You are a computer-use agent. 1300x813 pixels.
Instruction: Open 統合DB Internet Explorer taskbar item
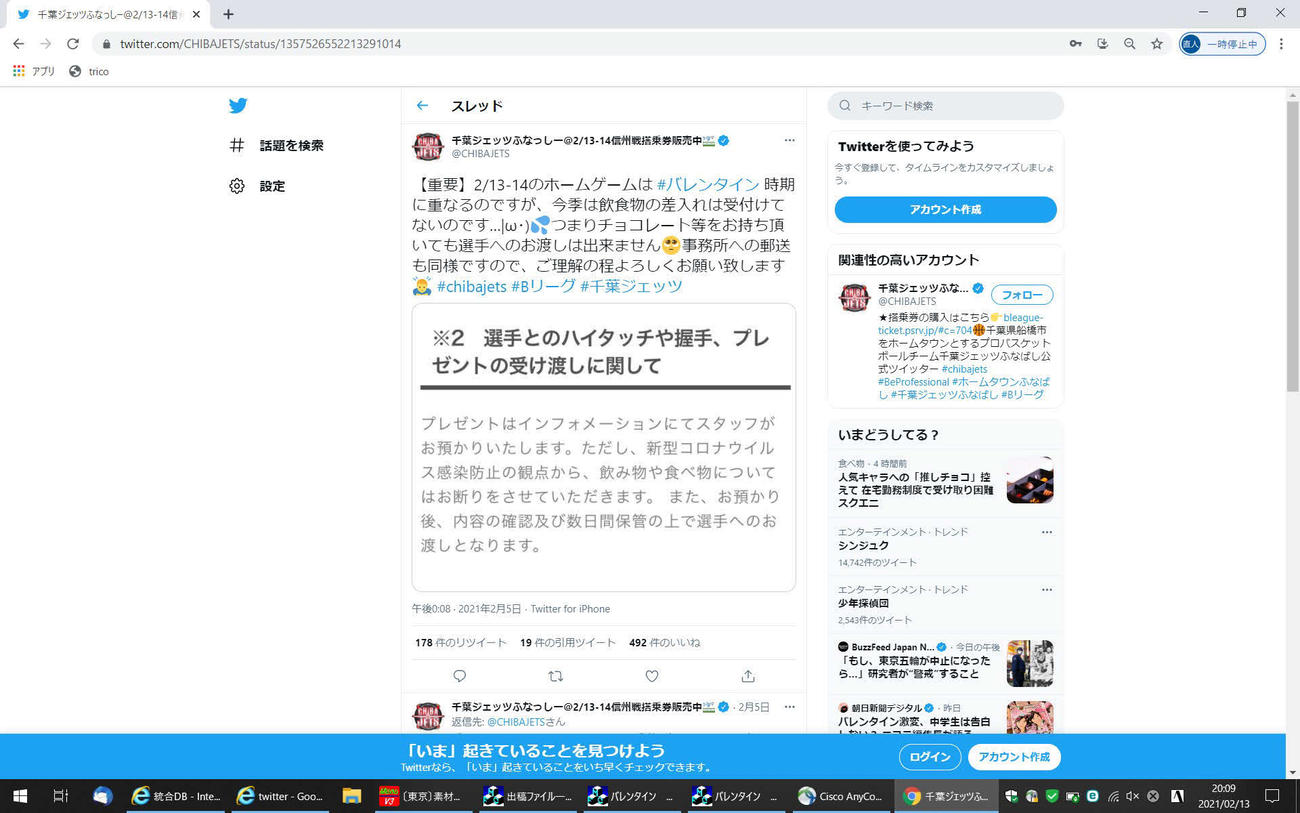(177, 796)
